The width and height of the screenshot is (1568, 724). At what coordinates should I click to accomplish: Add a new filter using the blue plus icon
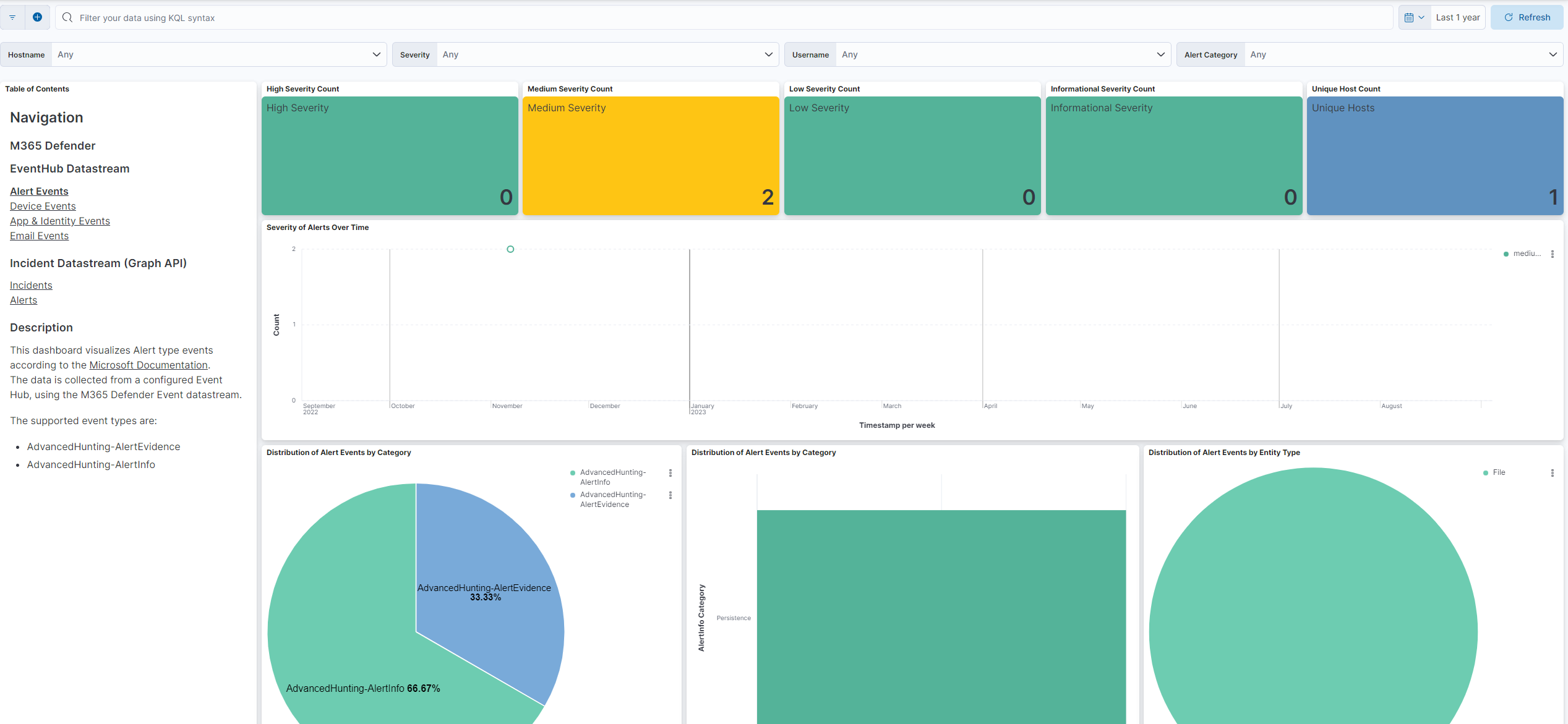[37, 17]
